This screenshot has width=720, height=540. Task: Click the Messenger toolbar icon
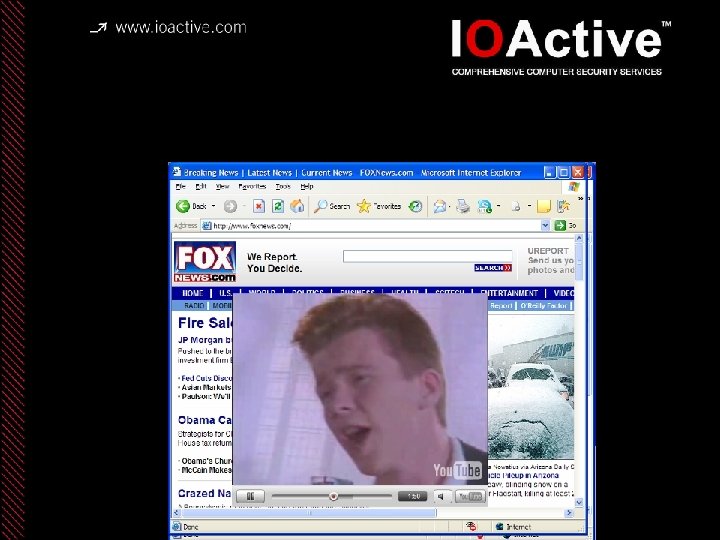[x=484, y=207]
